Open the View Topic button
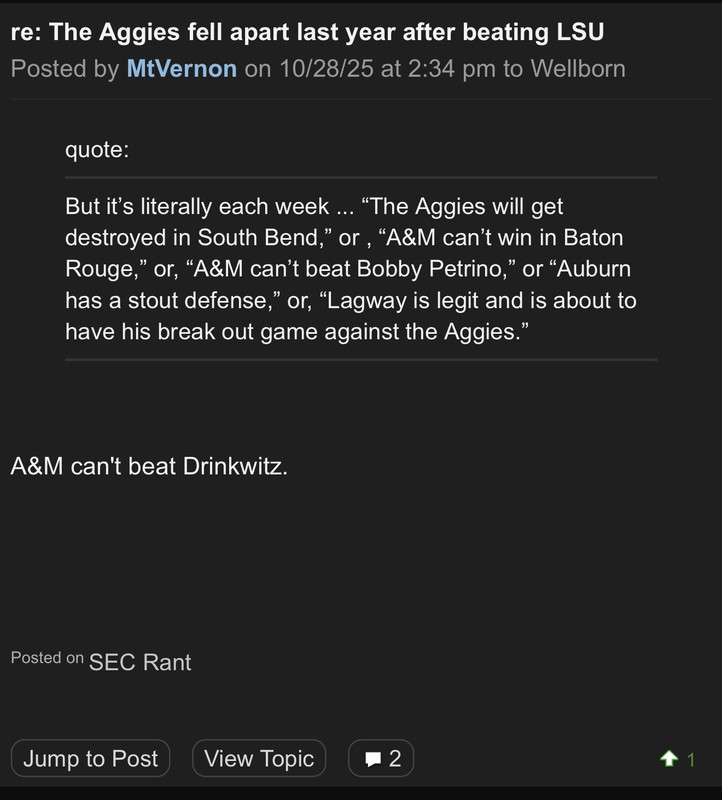722x800 pixels. tap(259, 759)
